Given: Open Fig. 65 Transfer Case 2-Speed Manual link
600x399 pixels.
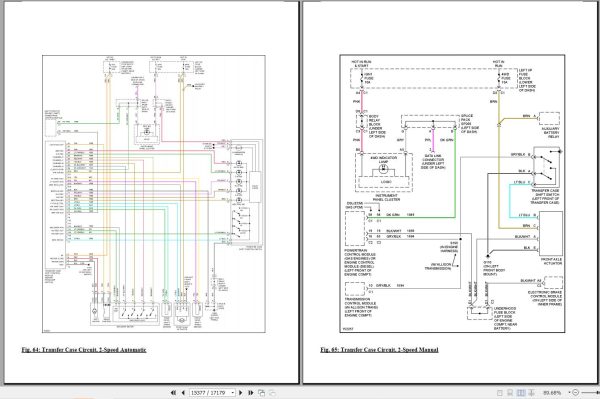Looking at the screenshot, I should point(379,349).
